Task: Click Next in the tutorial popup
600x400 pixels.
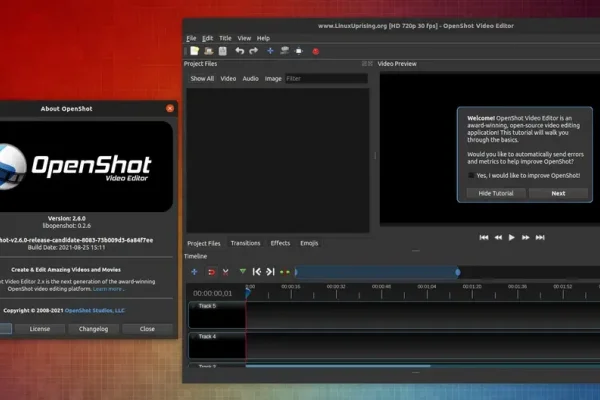Action: [x=558, y=193]
